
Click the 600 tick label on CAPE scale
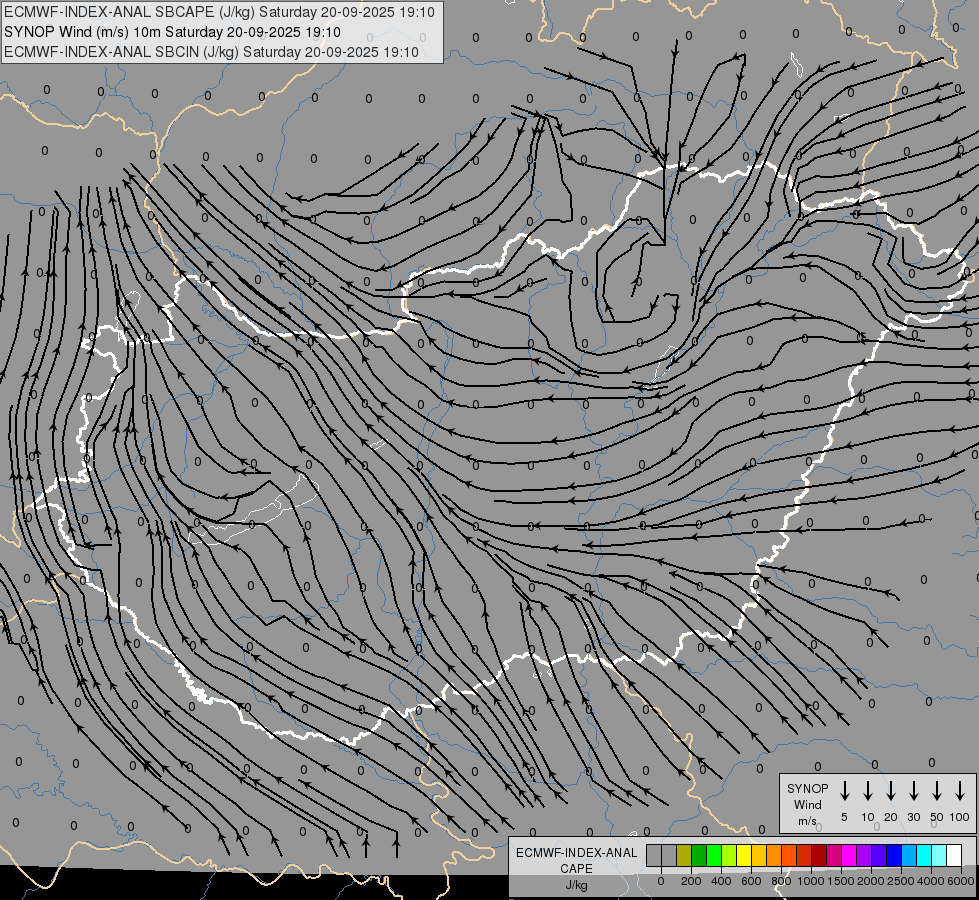(x=751, y=881)
